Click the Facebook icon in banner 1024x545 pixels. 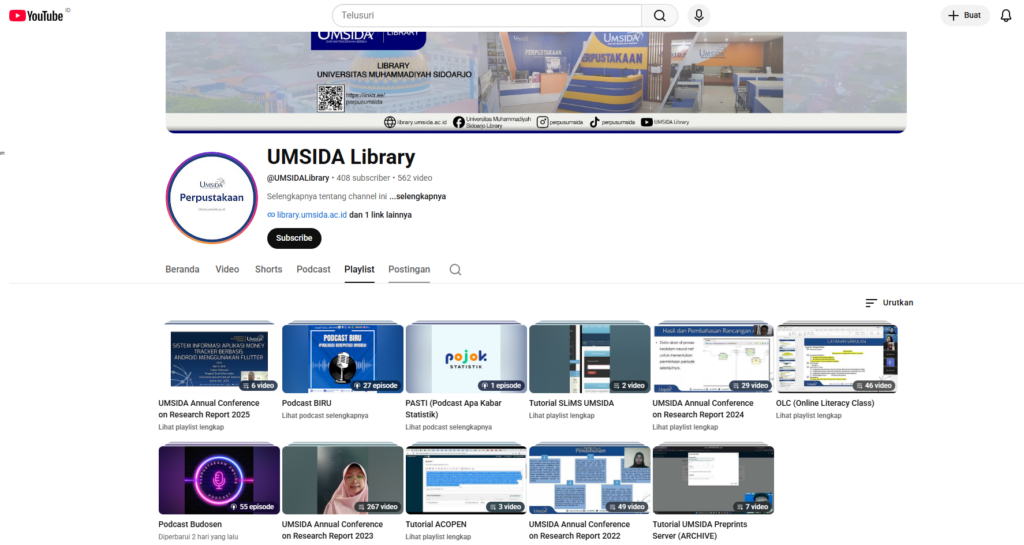(x=458, y=122)
